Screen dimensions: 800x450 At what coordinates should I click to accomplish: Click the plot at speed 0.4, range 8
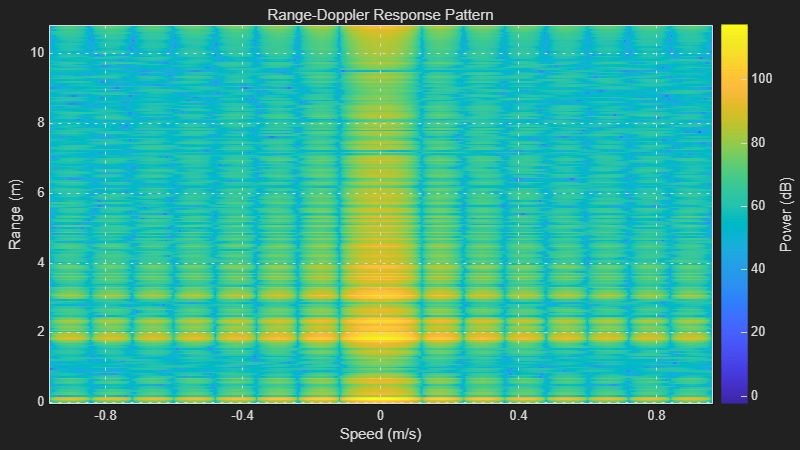coord(518,123)
